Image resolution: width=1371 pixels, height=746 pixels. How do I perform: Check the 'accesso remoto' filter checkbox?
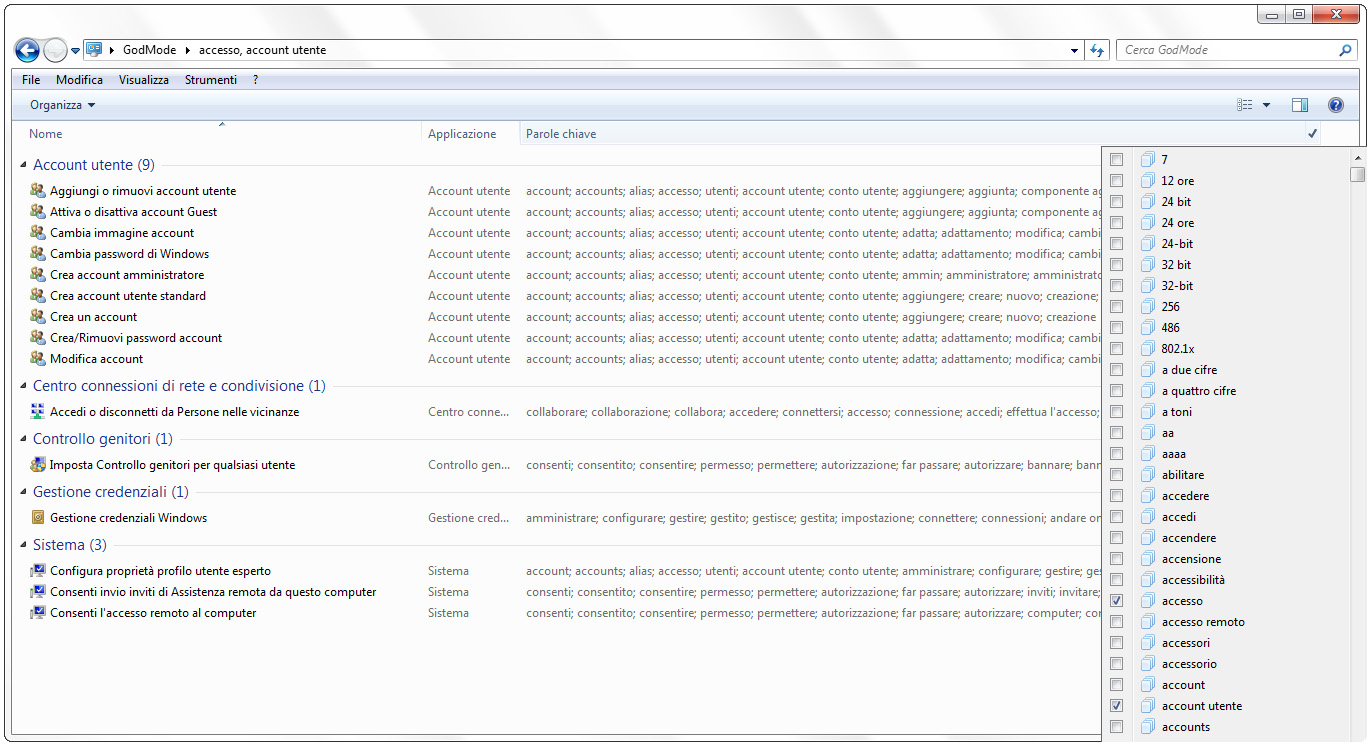1117,622
